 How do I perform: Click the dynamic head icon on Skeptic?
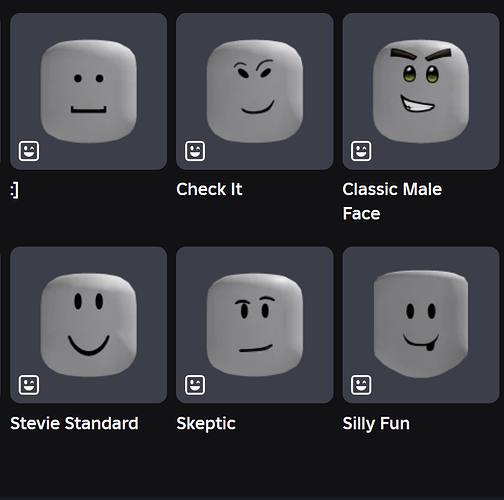[x=195, y=385]
